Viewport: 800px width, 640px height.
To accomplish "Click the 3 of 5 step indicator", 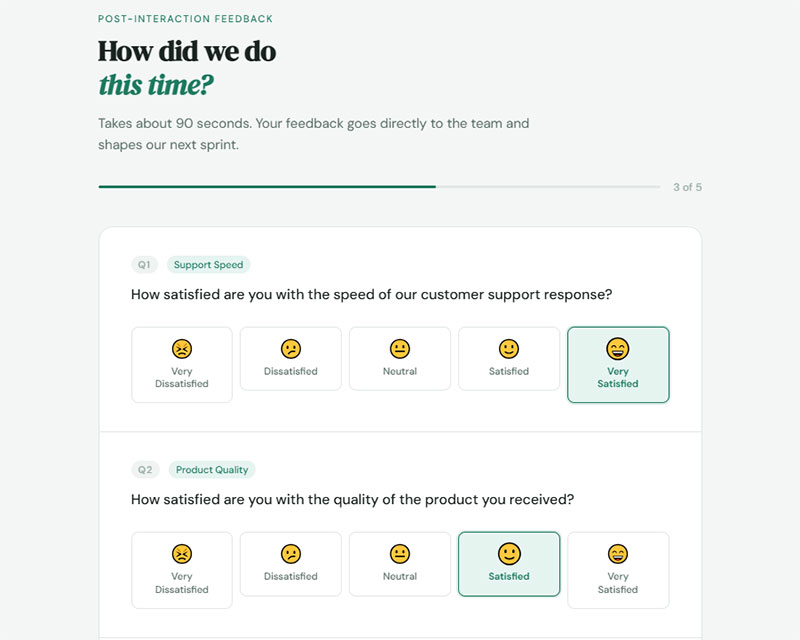I will pos(687,187).
